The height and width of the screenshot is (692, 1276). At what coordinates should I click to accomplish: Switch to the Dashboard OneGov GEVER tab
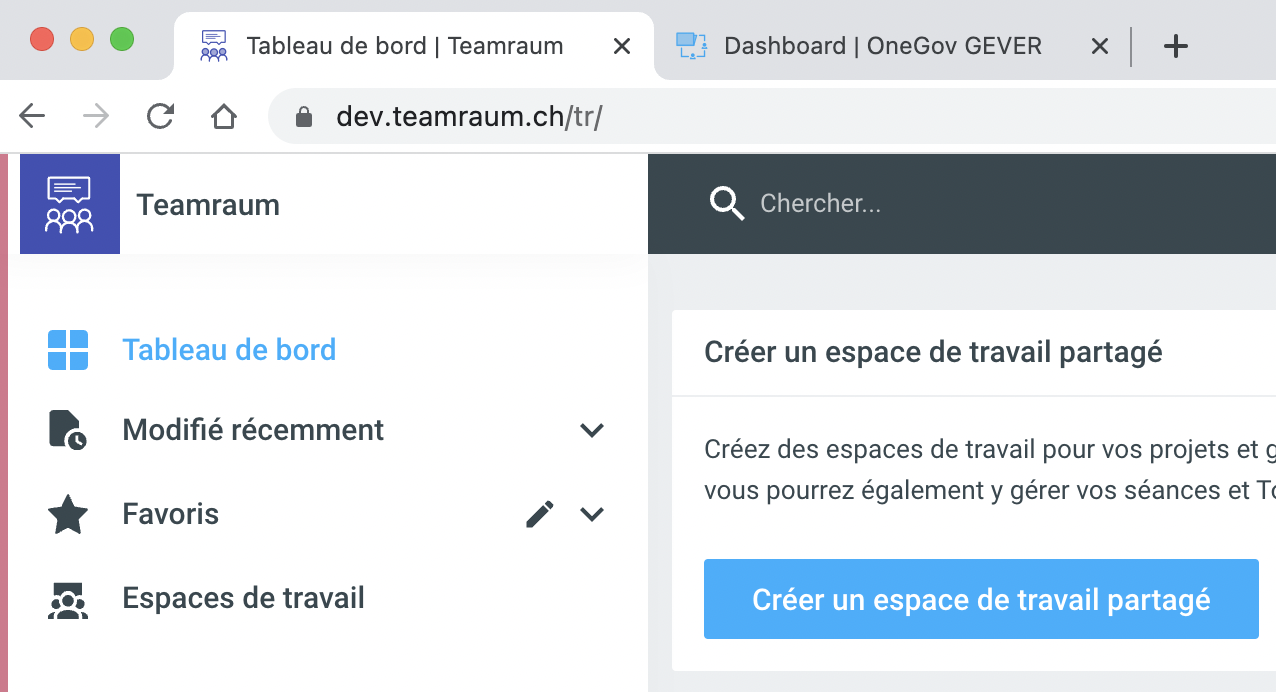pyautogui.click(x=882, y=46)
